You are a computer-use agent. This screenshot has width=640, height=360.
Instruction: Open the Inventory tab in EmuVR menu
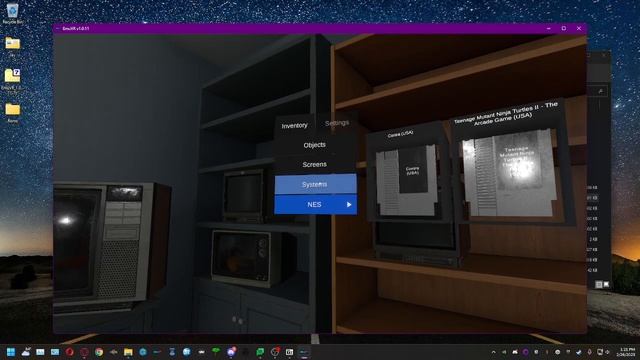coord(294,126)
